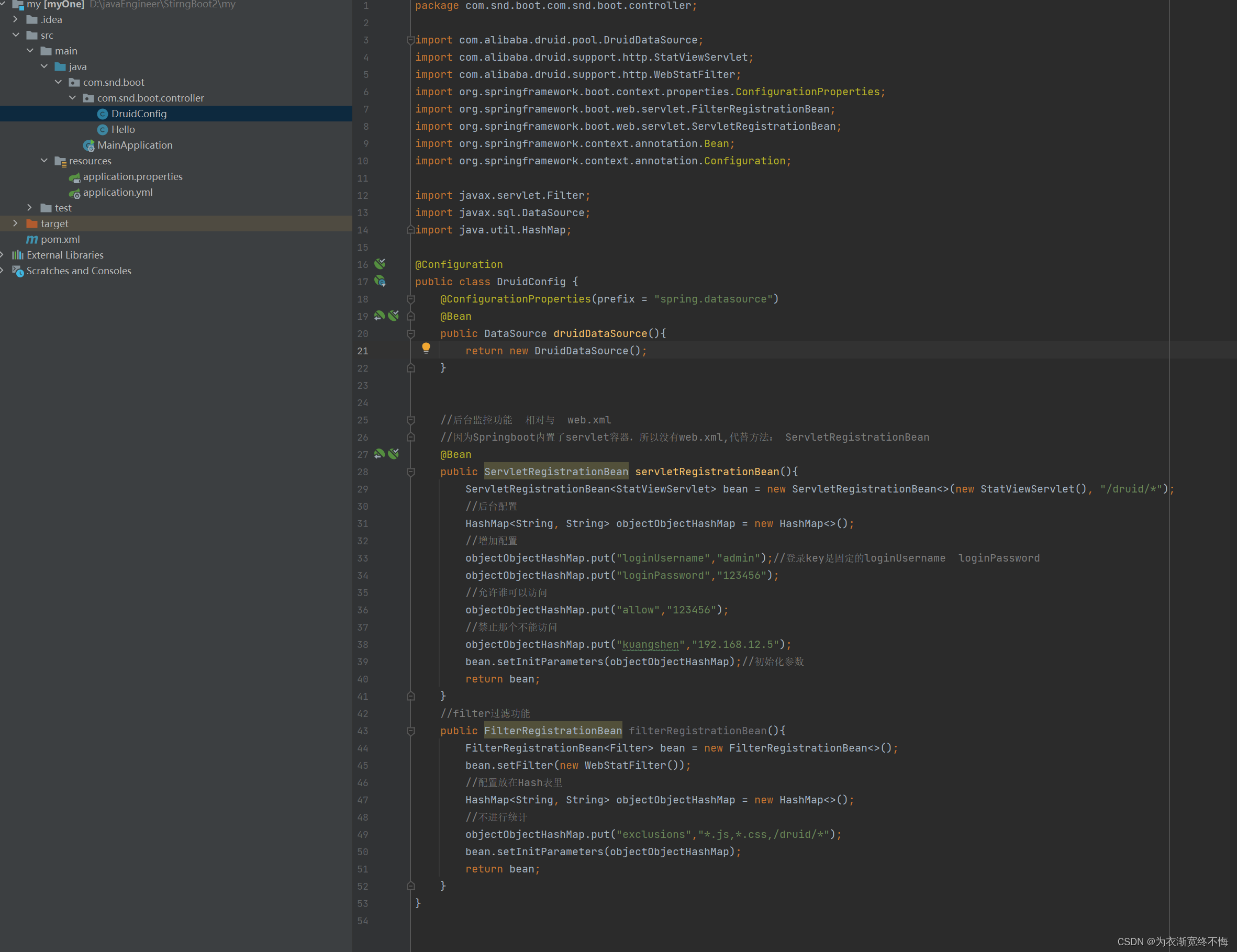Collapse the java folder node
The width and height of the screenshot is (1237, 952).
pyautogui.click(x=43, y=67)
